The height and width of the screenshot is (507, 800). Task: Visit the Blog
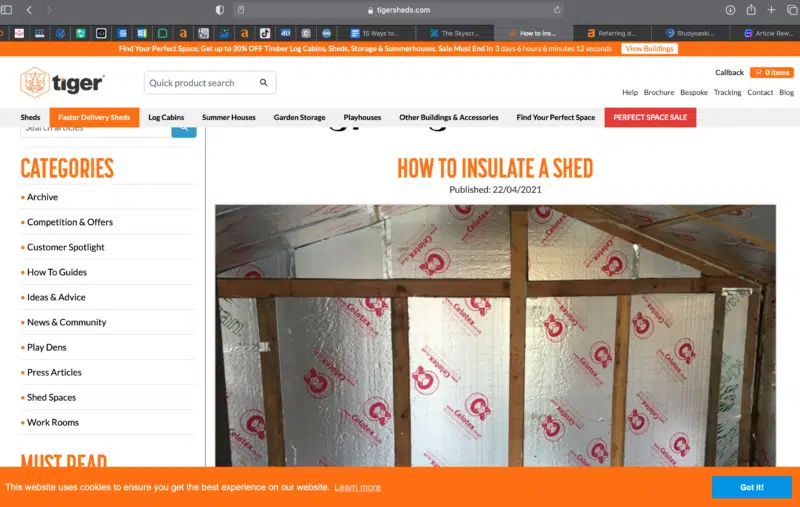786,92
